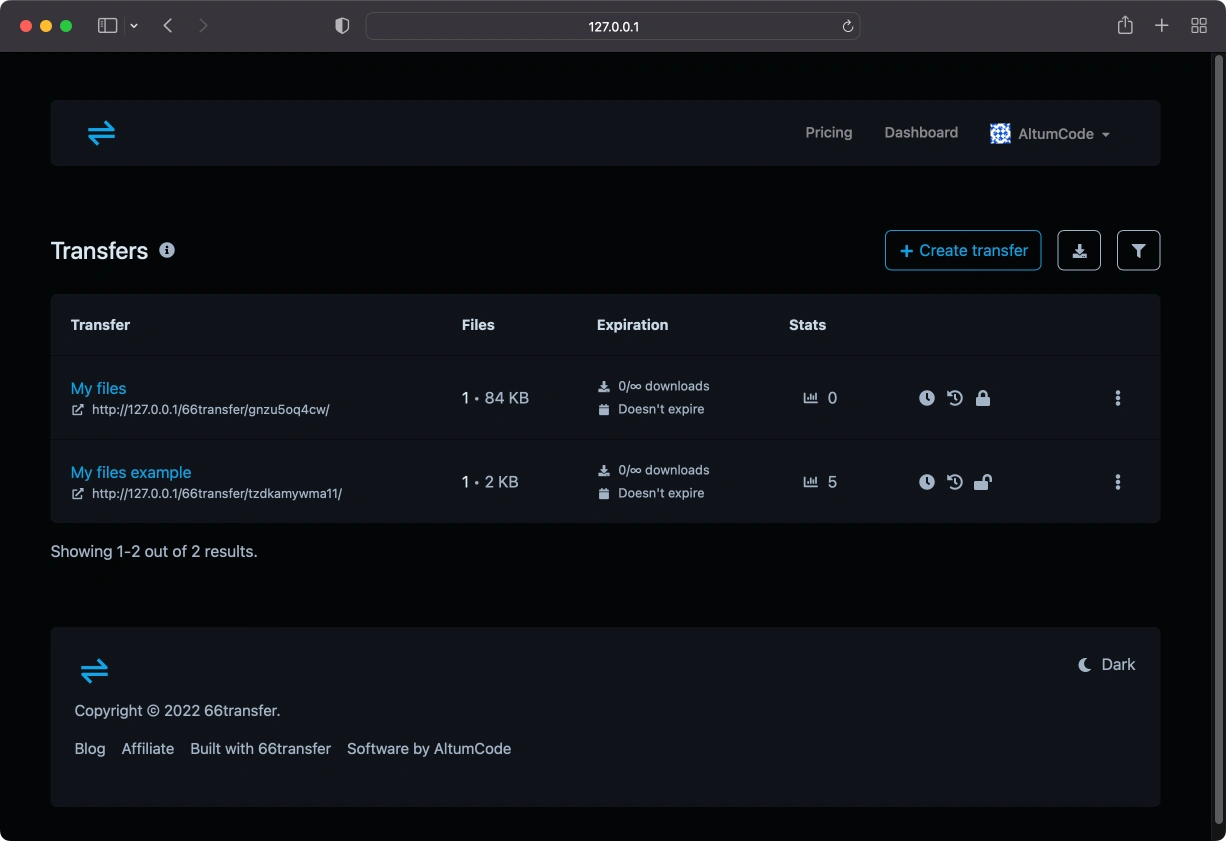Click Built with 66transfer link
1226x841 pixels.
point(260,749)
